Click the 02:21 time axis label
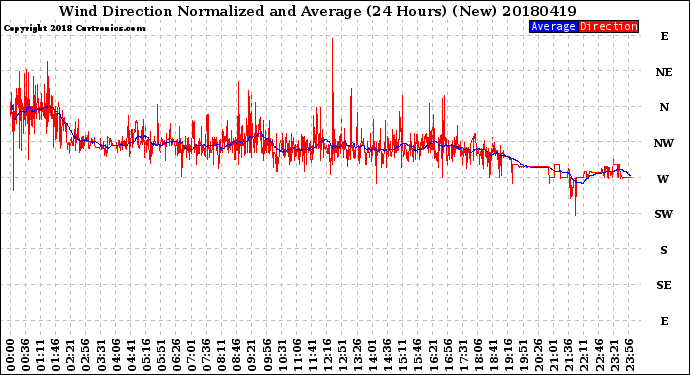This screenshot has height=375, width=690. (70, 355)
